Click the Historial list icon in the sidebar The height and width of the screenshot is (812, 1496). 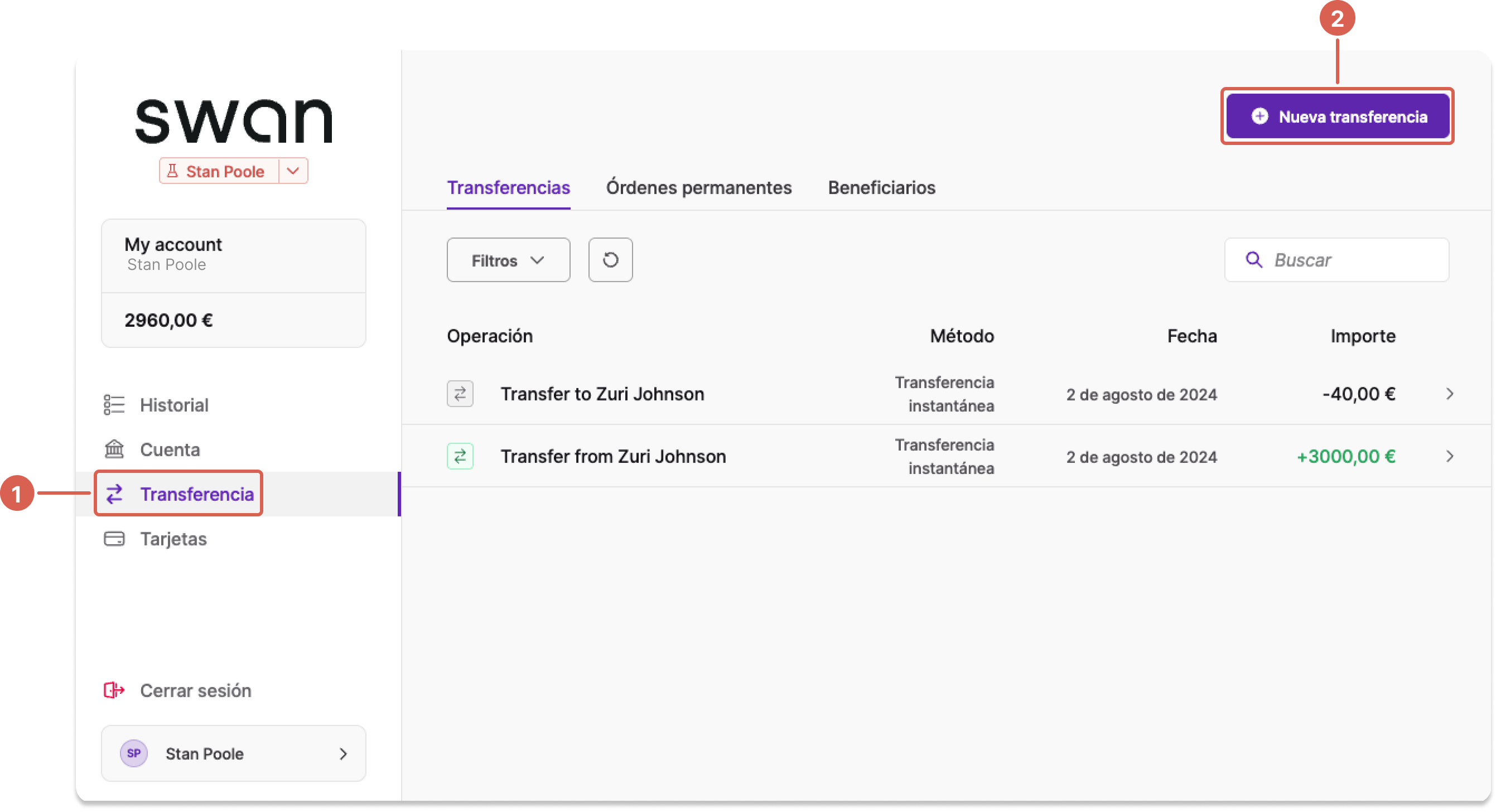pos(114,405)
